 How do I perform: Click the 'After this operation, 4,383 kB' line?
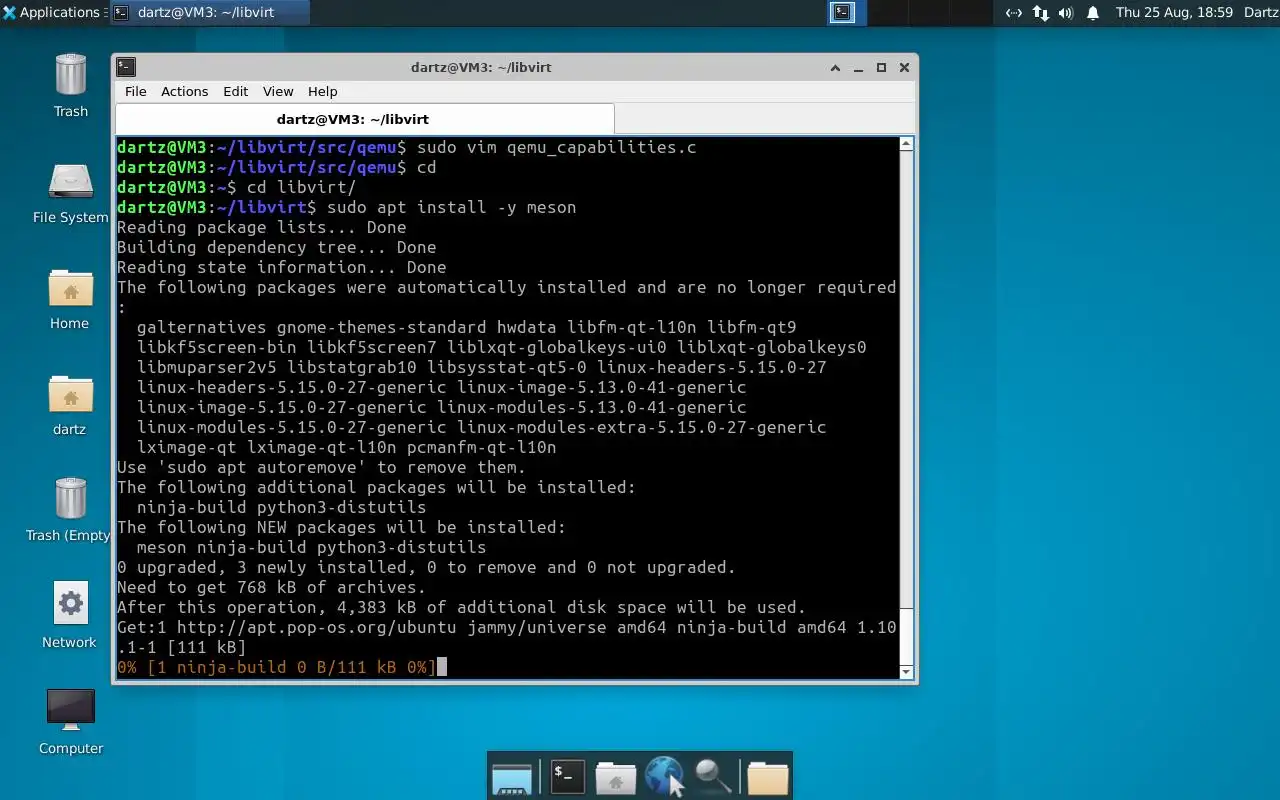coord(461,608)
